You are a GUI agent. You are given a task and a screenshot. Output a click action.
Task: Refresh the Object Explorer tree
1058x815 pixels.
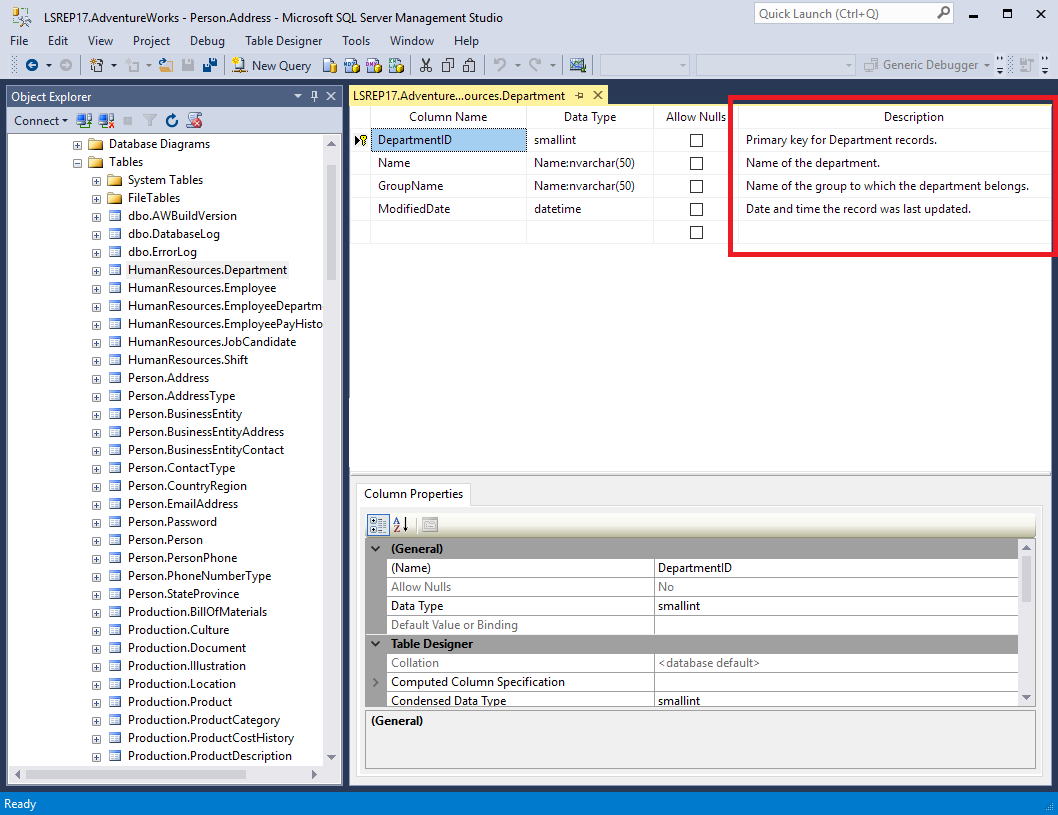(x=170, y=120)
